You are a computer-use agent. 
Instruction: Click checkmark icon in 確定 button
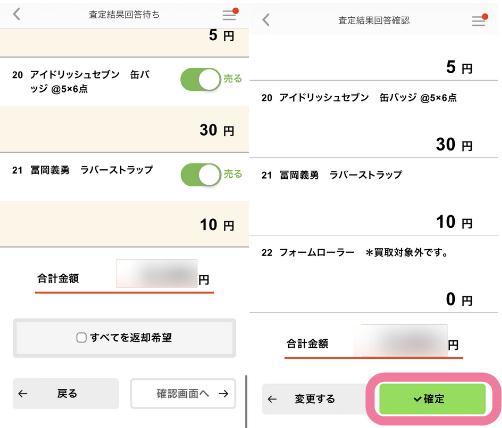point(418,399)
